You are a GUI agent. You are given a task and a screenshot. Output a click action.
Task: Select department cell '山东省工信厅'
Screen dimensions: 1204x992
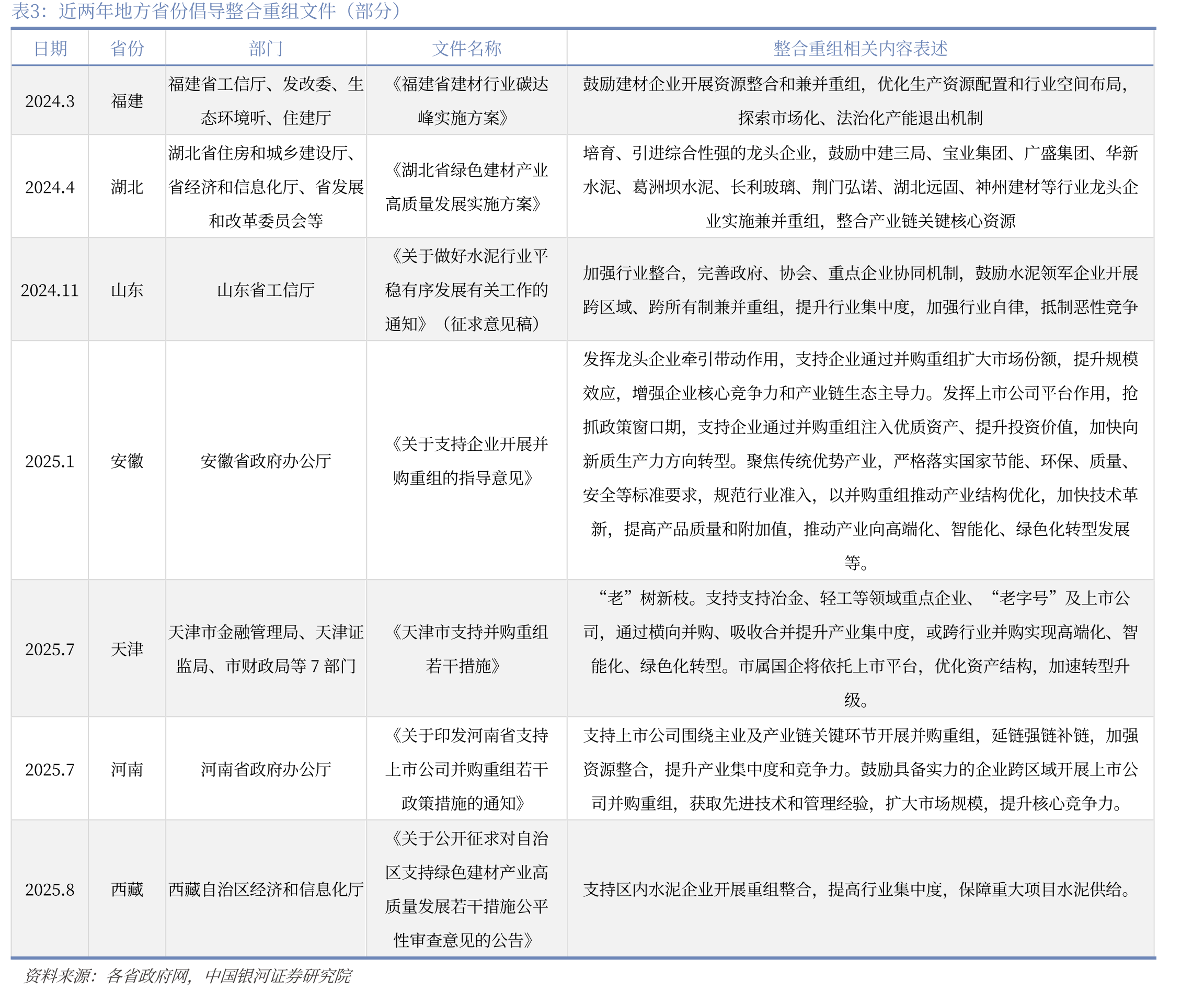(266, 290)
